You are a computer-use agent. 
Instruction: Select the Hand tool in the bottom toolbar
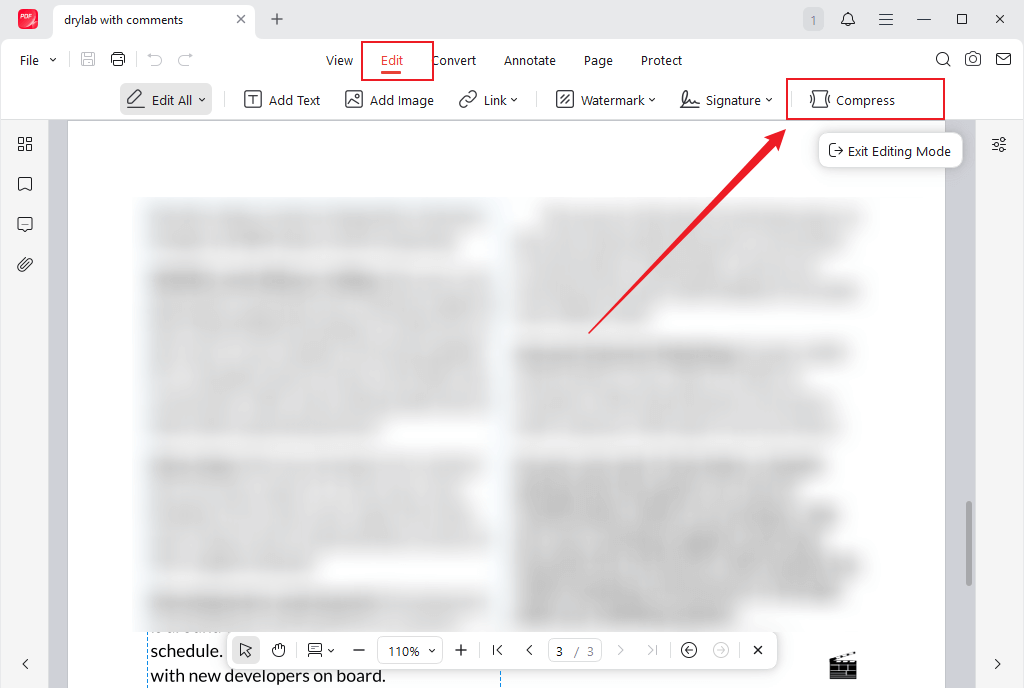click(x=278, y=650)
